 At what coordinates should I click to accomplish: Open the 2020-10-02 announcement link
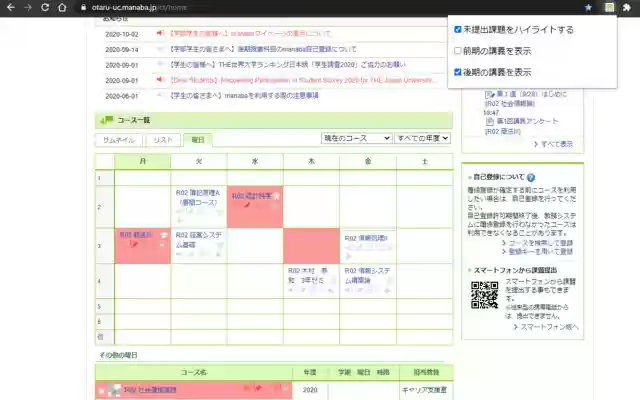pos(250,33)
